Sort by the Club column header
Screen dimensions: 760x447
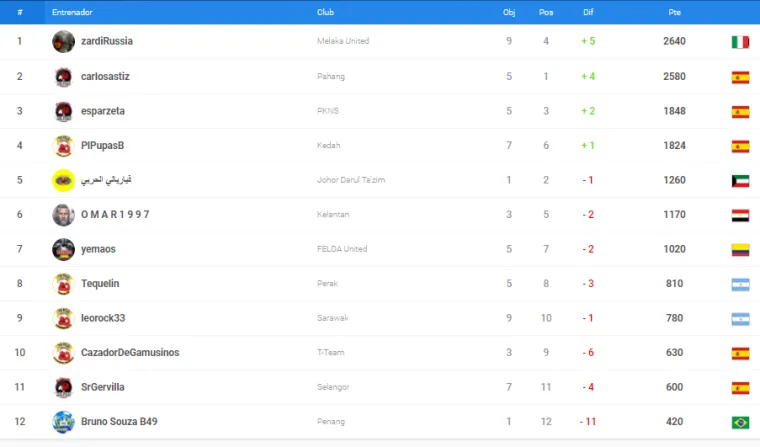(x=325, y=12)
